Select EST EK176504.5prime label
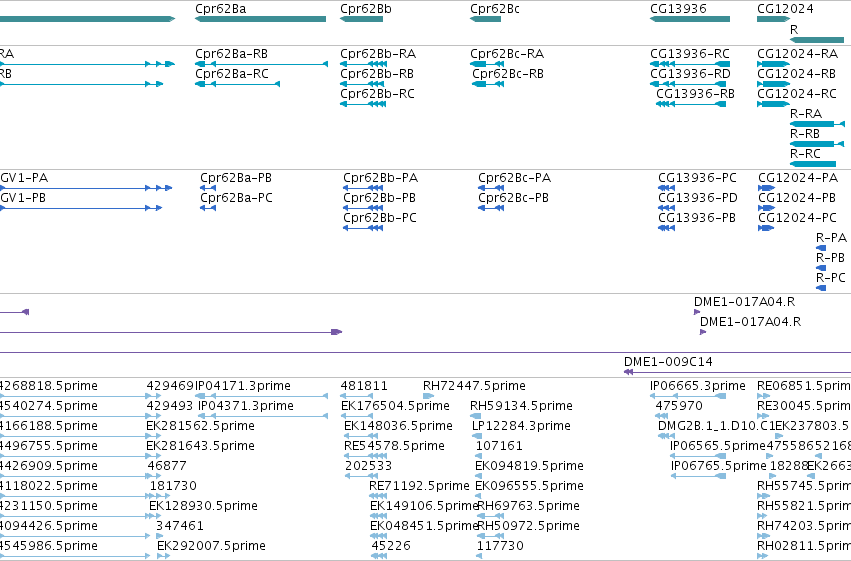851x561 pixels. (x=395, y=406)
